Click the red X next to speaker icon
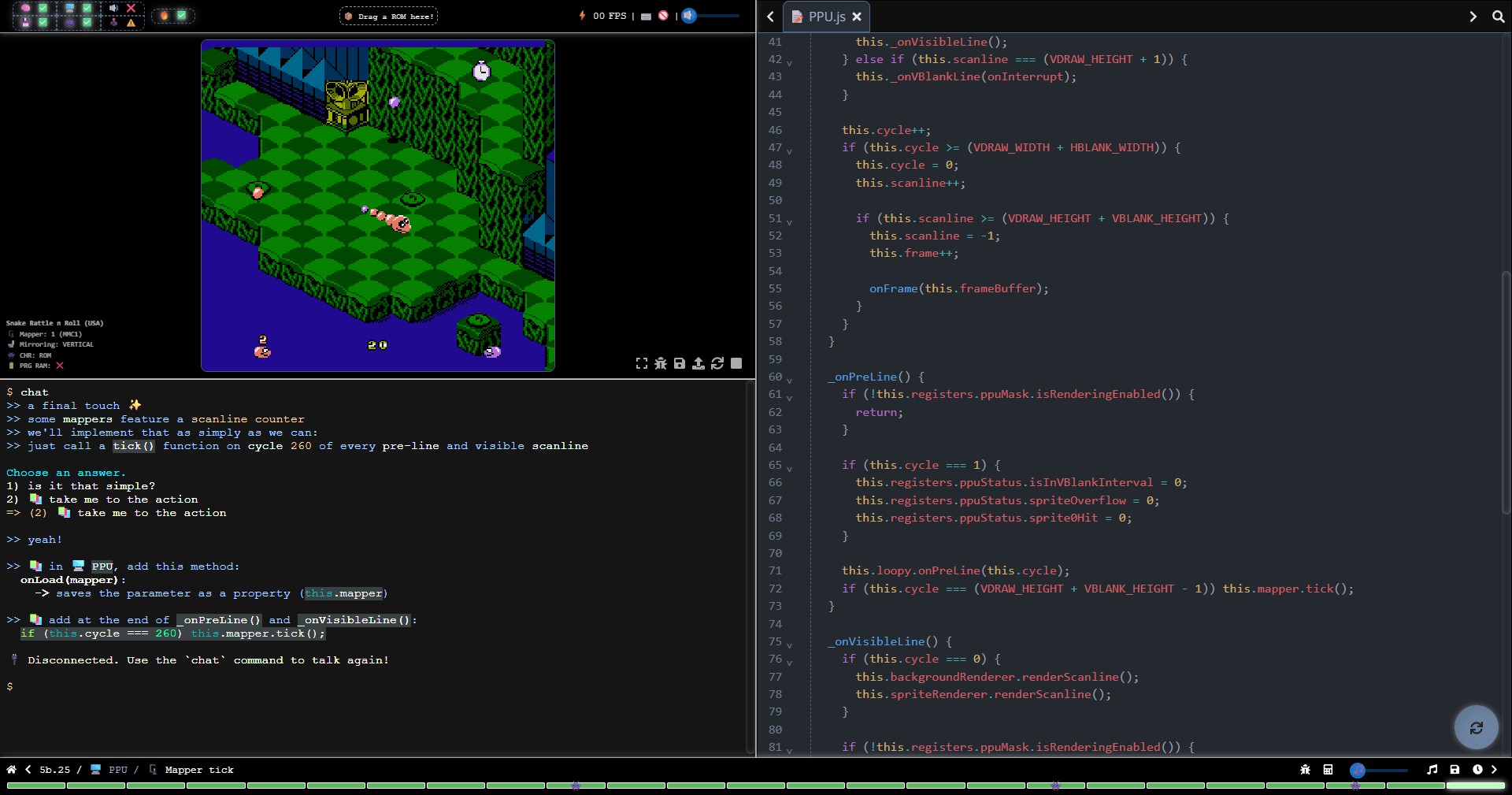This screenshot has height=795, width=1512. (131, 8)
